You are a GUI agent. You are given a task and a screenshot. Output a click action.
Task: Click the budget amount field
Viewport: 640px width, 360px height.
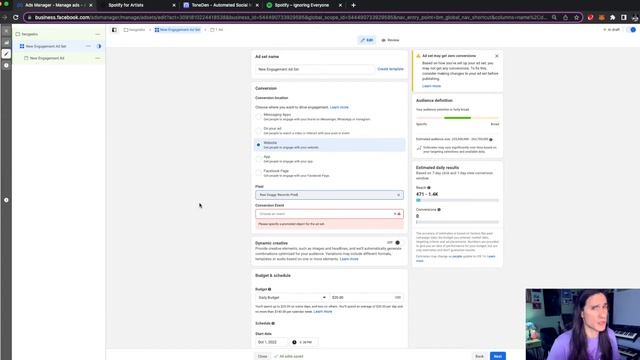coord(366,298)
